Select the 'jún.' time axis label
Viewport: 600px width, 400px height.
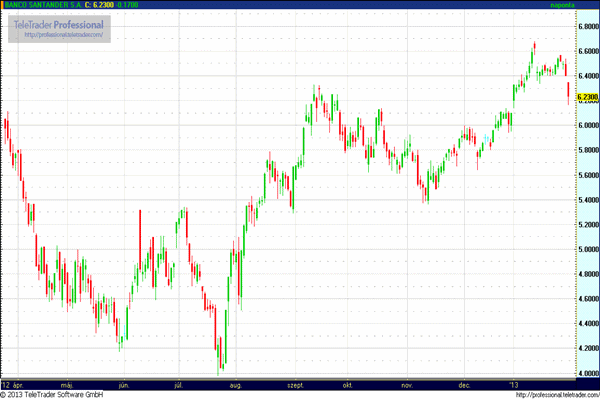coord(124,384)
